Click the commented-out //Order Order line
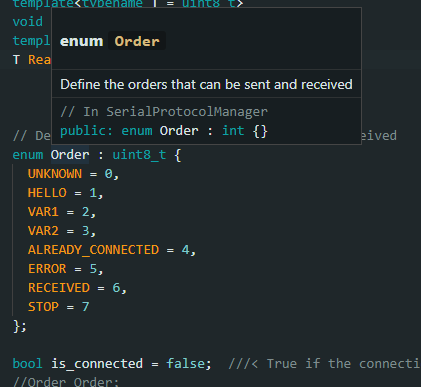Image resolution: width=421 pixels, height=387 pixels. 66,382
